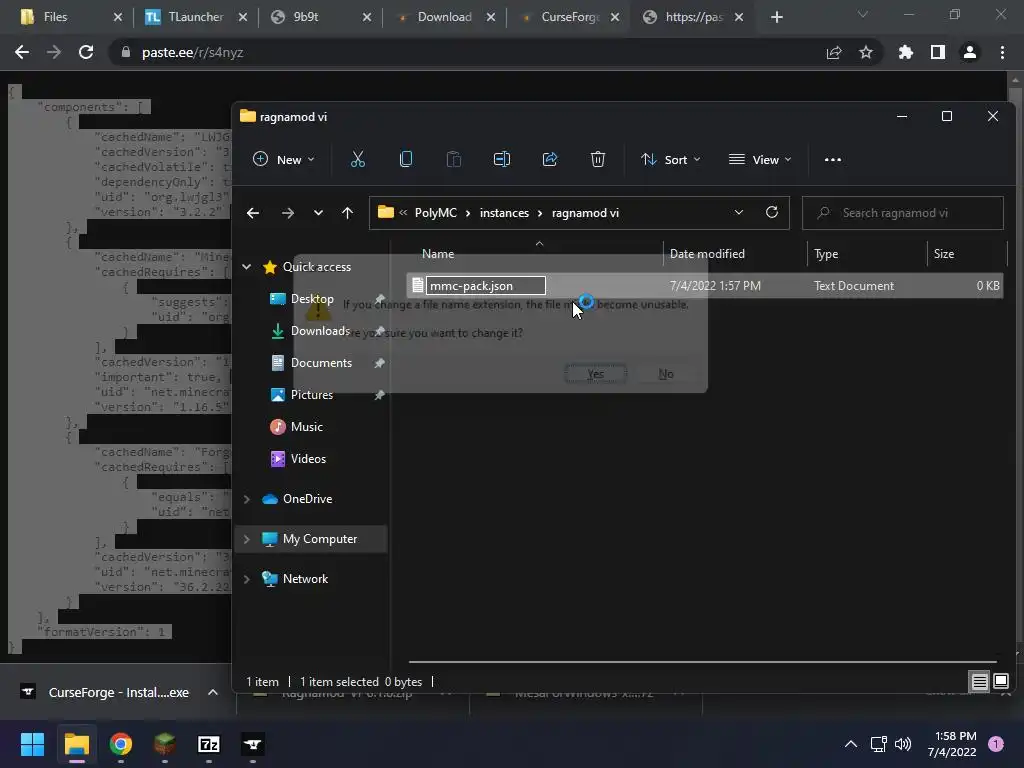This screenshot has height=768, width=1024.
Task: Select Pictures in Quick access
Action: click(312, 394)
